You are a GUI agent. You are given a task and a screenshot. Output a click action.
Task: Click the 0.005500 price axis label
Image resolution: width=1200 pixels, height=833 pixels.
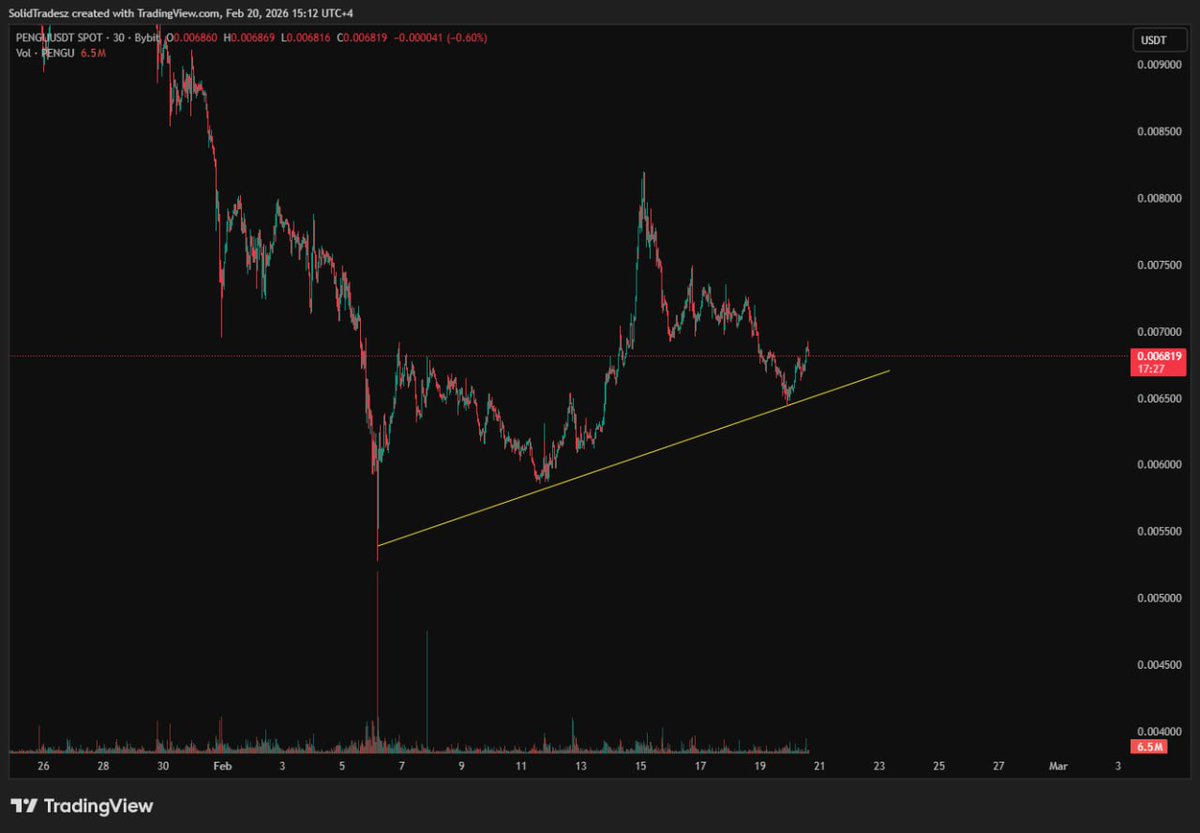[1162, 531]
